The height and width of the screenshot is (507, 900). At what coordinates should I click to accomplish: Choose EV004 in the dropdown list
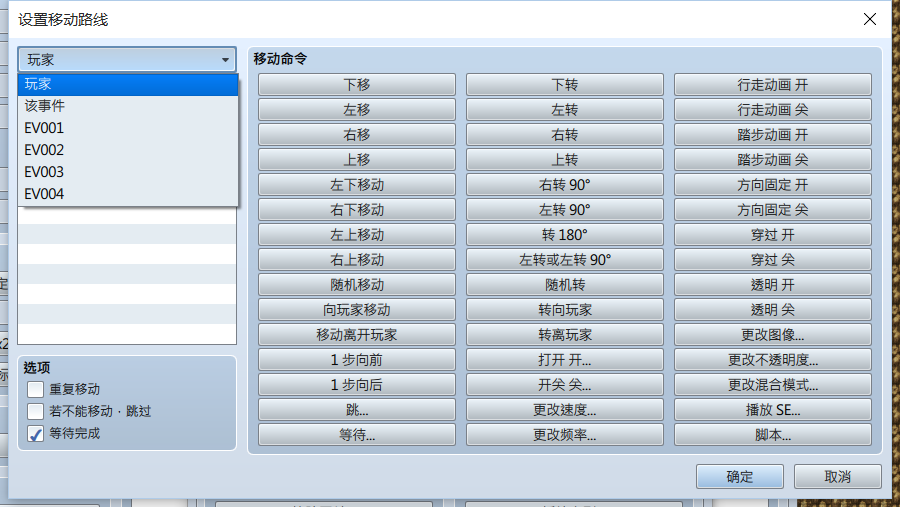128,194
